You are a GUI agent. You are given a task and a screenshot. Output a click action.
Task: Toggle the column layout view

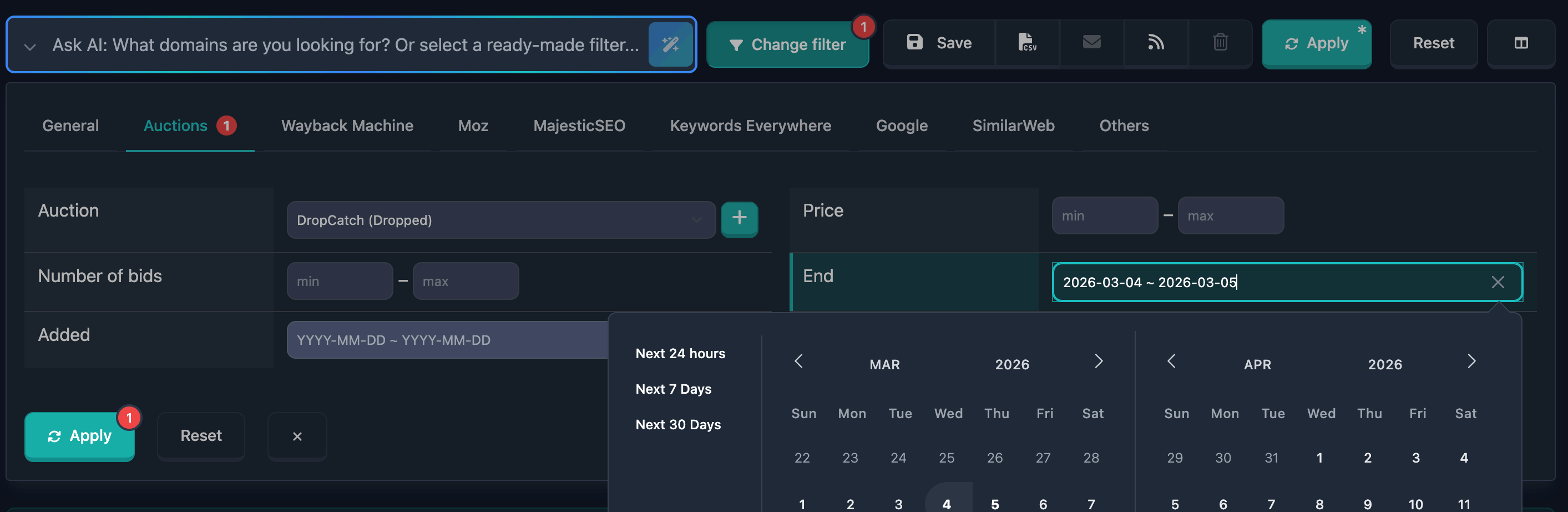coord(1522,43)
